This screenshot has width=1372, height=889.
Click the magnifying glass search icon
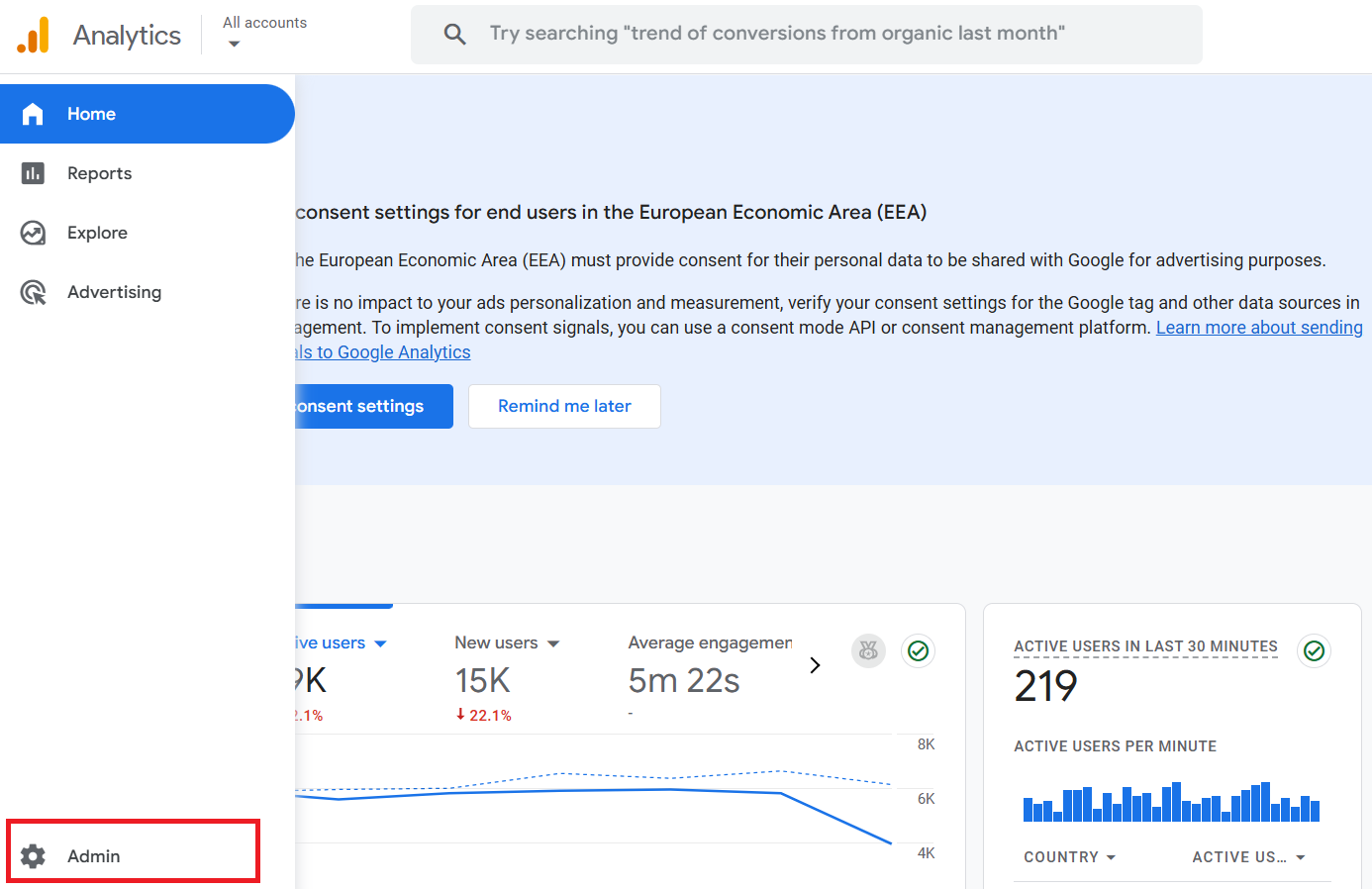(x=454, y=34)
